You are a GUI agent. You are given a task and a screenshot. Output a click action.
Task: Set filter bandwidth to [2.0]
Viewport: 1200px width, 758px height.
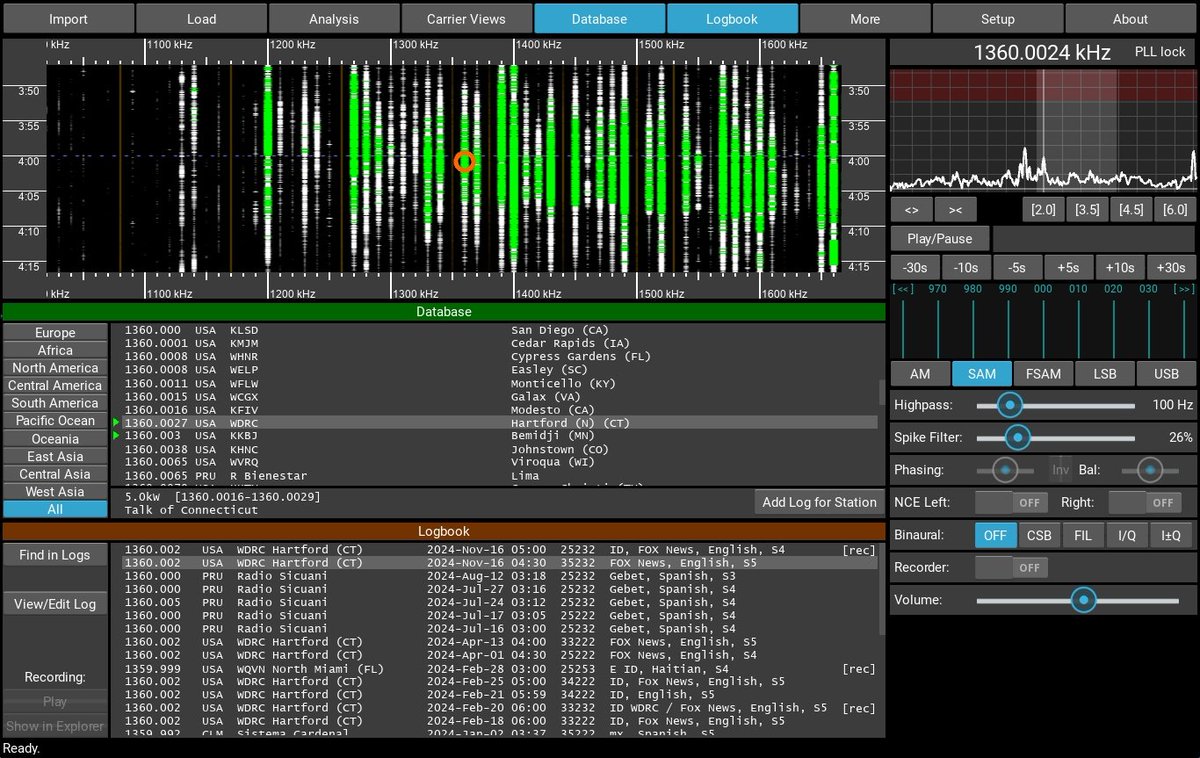pyautogui.click(x=1043, y=210)
